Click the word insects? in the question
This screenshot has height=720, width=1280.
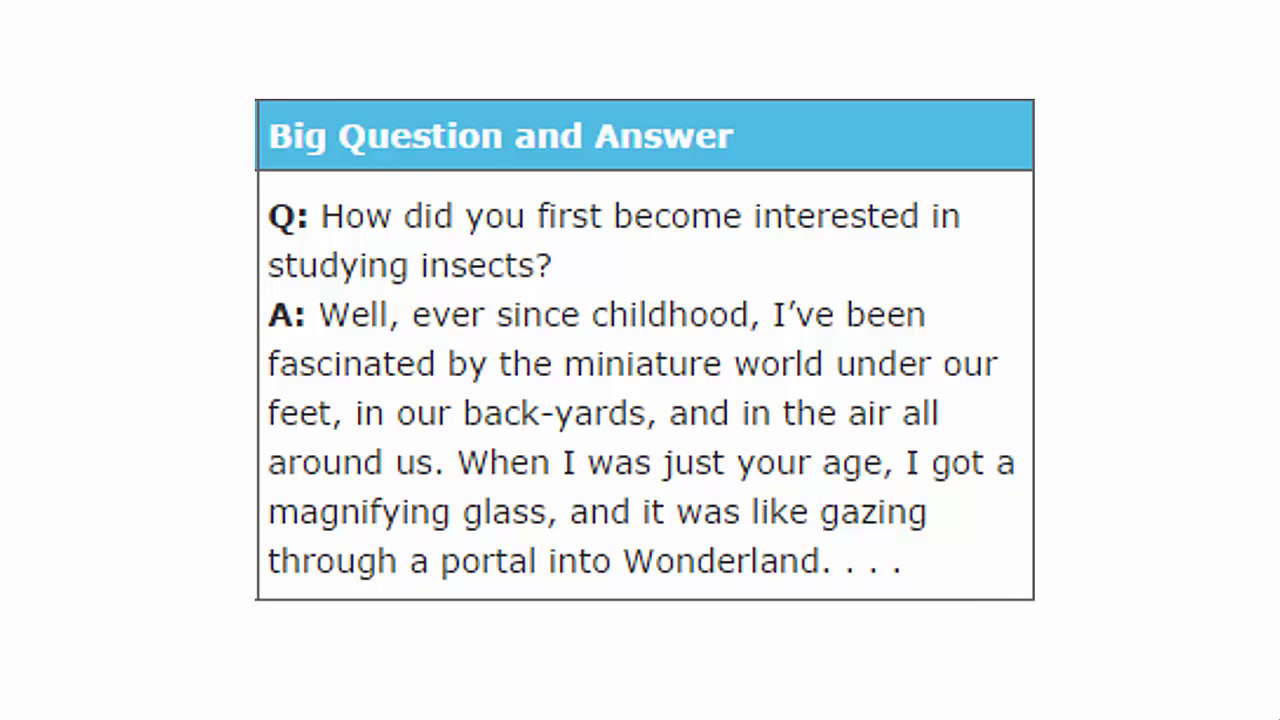486,266
